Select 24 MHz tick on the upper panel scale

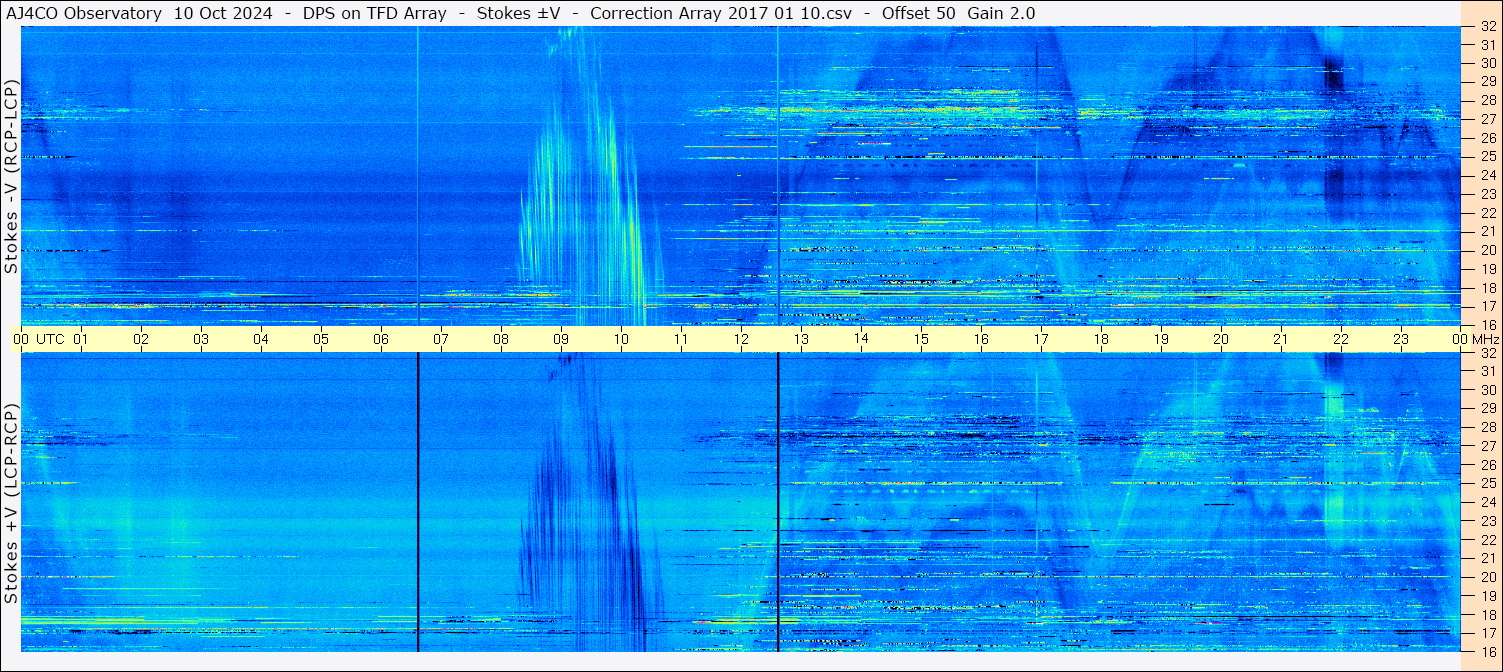pyautogui.click(x=1487, y=175)
